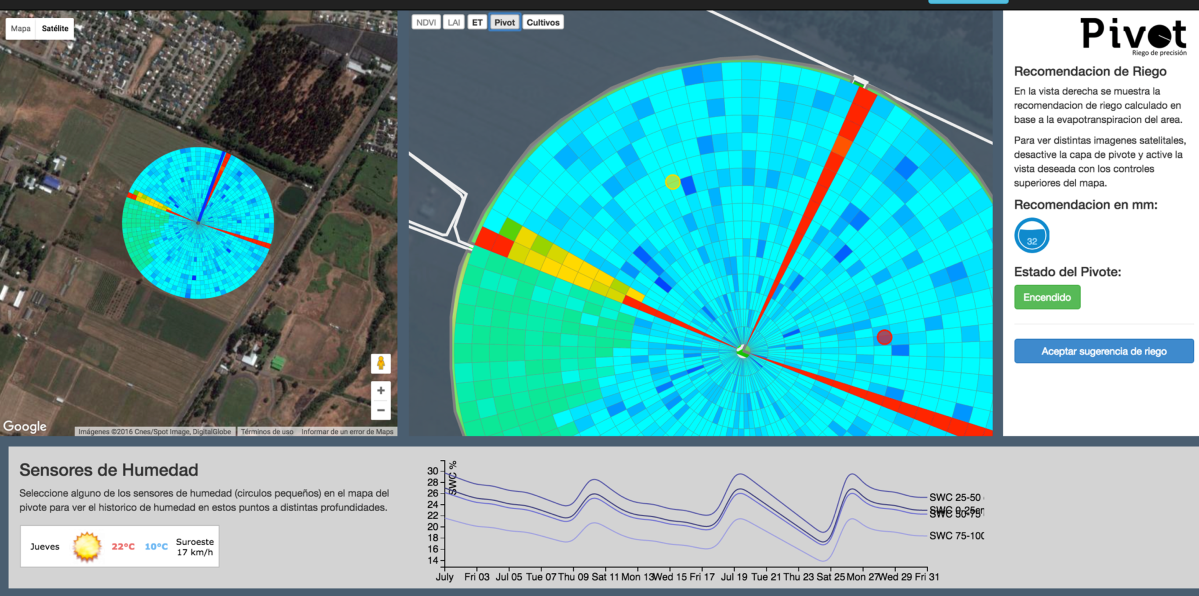Click the SWC % axis title
The width and height of the screenshot is (1199, 596).
453,478
